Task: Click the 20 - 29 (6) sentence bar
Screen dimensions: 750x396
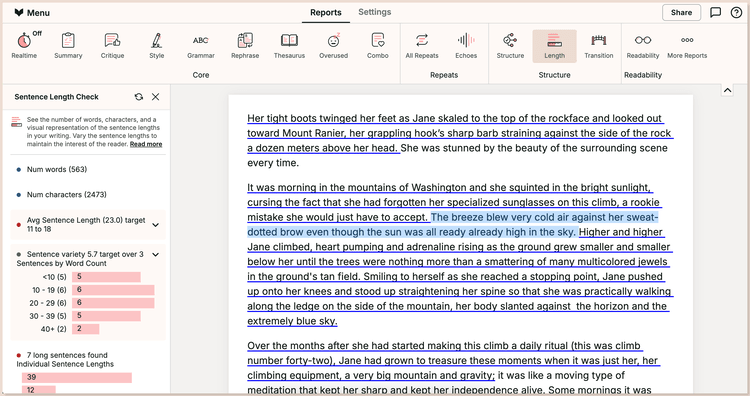Action: pyautogui.click(x=113, y=303)
